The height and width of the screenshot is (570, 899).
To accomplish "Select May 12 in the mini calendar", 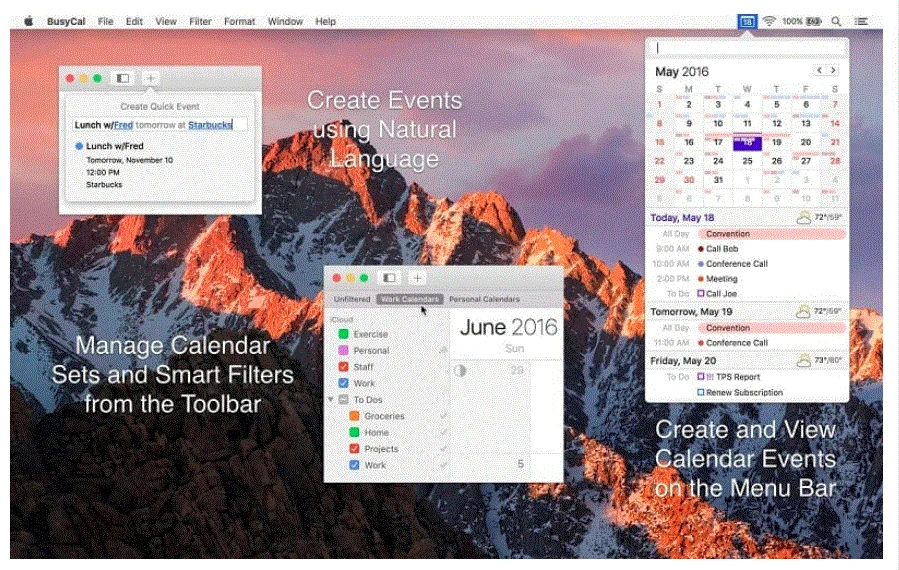I will pos(777,123).
